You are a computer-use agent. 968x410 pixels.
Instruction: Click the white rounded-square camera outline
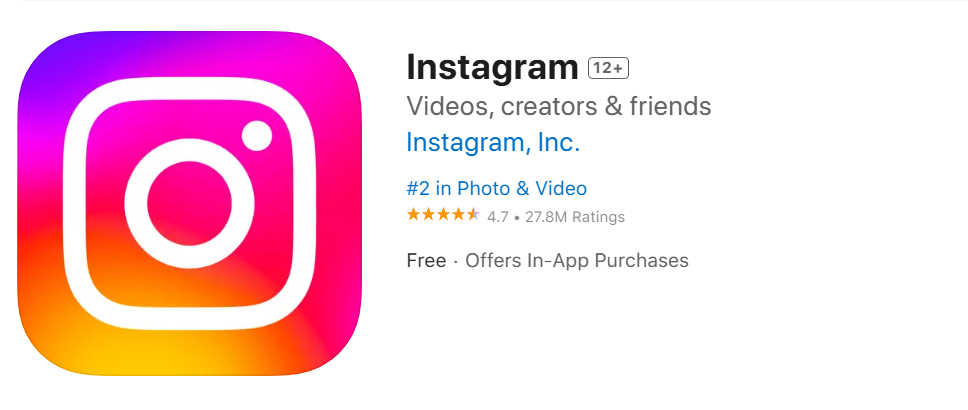pyautogui.click(x=189, y=203)
